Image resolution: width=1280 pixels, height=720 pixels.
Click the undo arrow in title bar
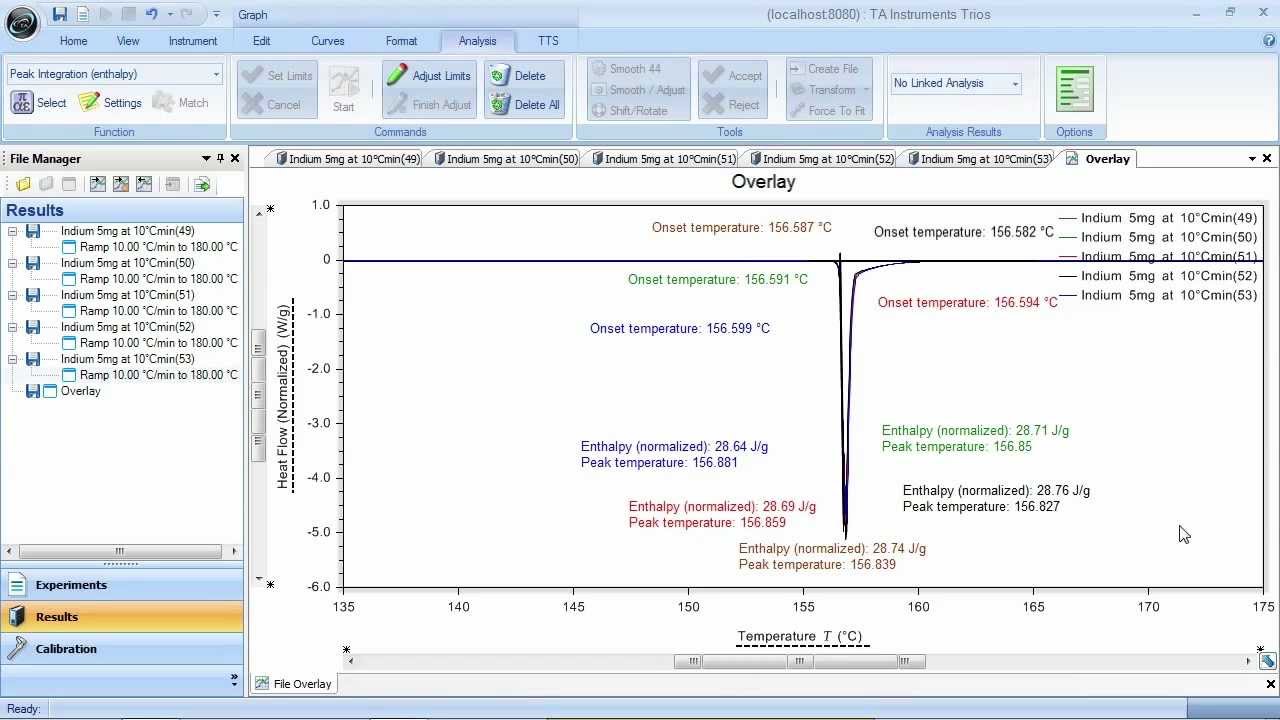coord(151,14)
